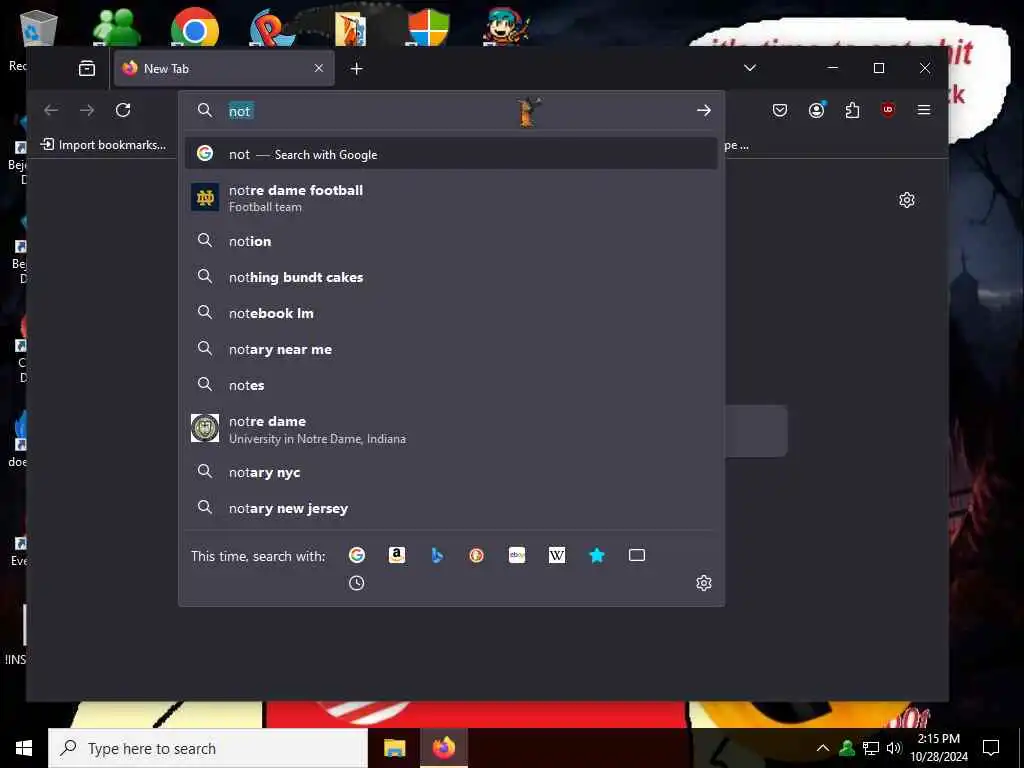
Task: Open Firefox View tab list icon
Action: [x=87, y=68]
